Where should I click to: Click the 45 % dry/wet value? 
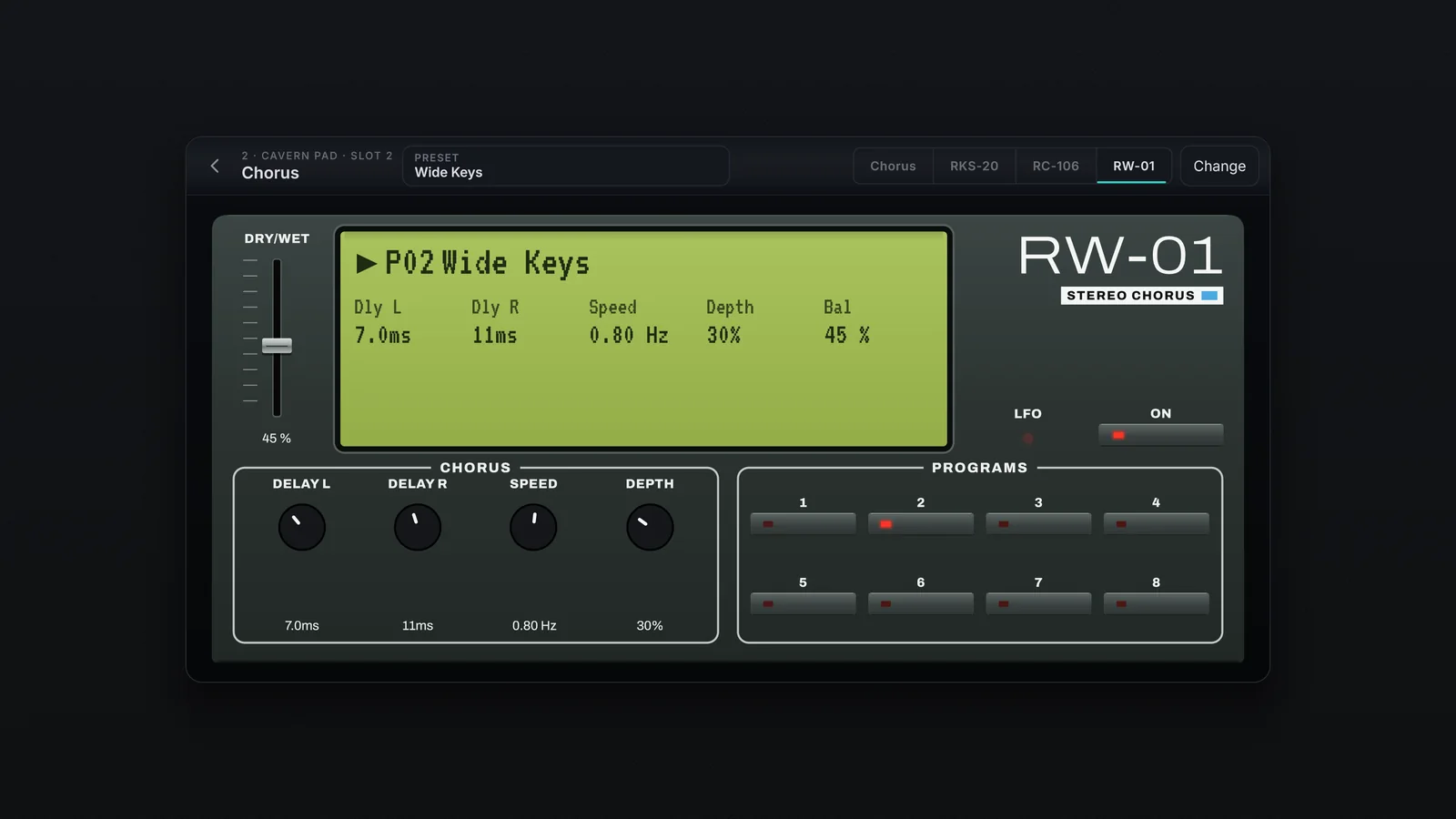click(277, 438)
